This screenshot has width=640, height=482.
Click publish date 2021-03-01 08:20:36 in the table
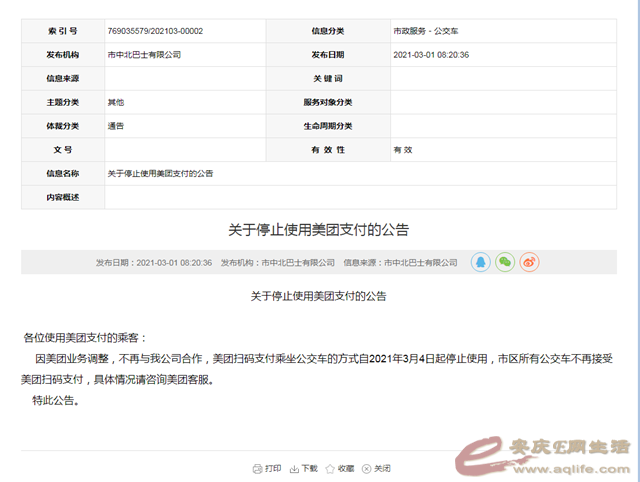click(432, 55)
